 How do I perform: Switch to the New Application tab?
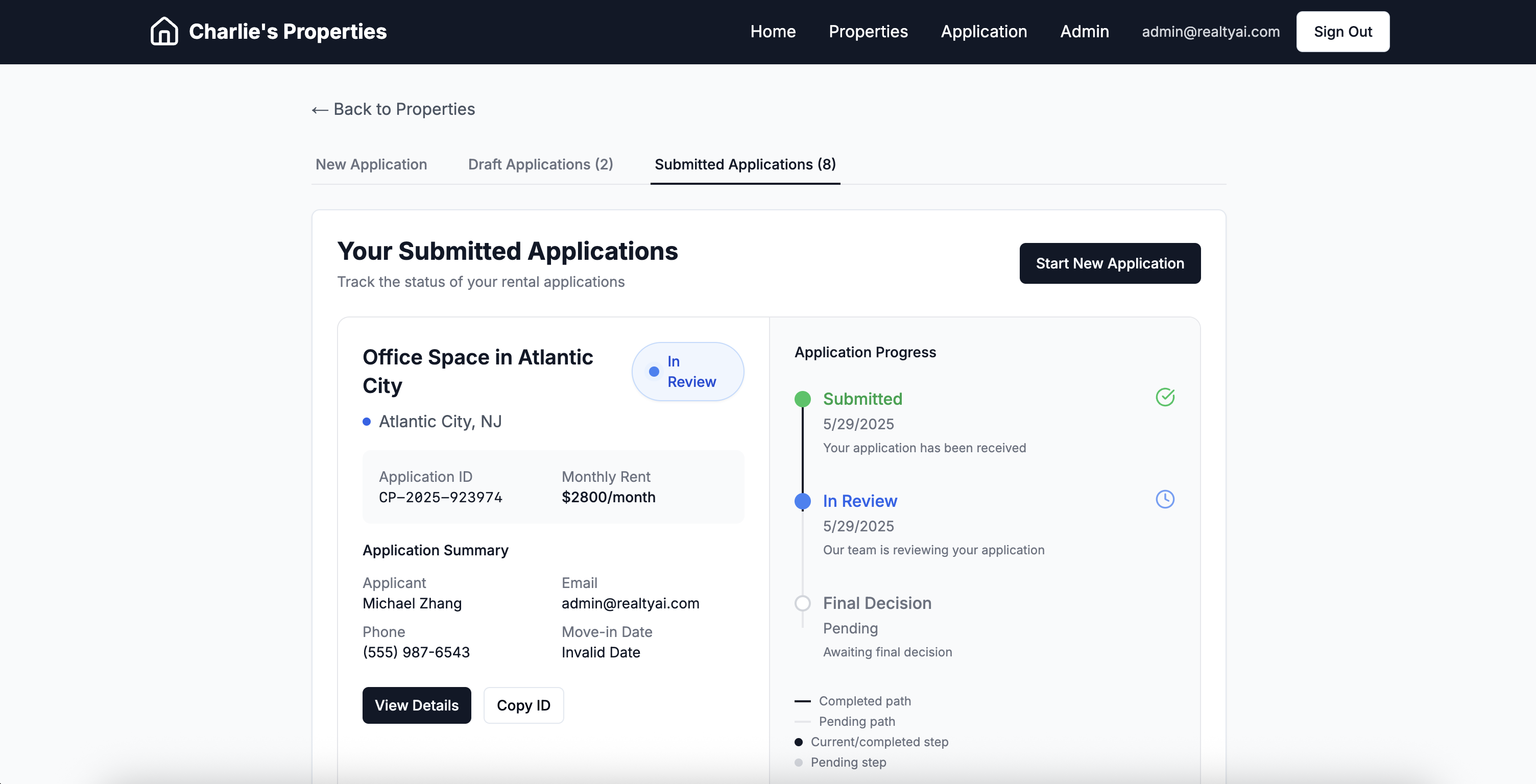371,164
